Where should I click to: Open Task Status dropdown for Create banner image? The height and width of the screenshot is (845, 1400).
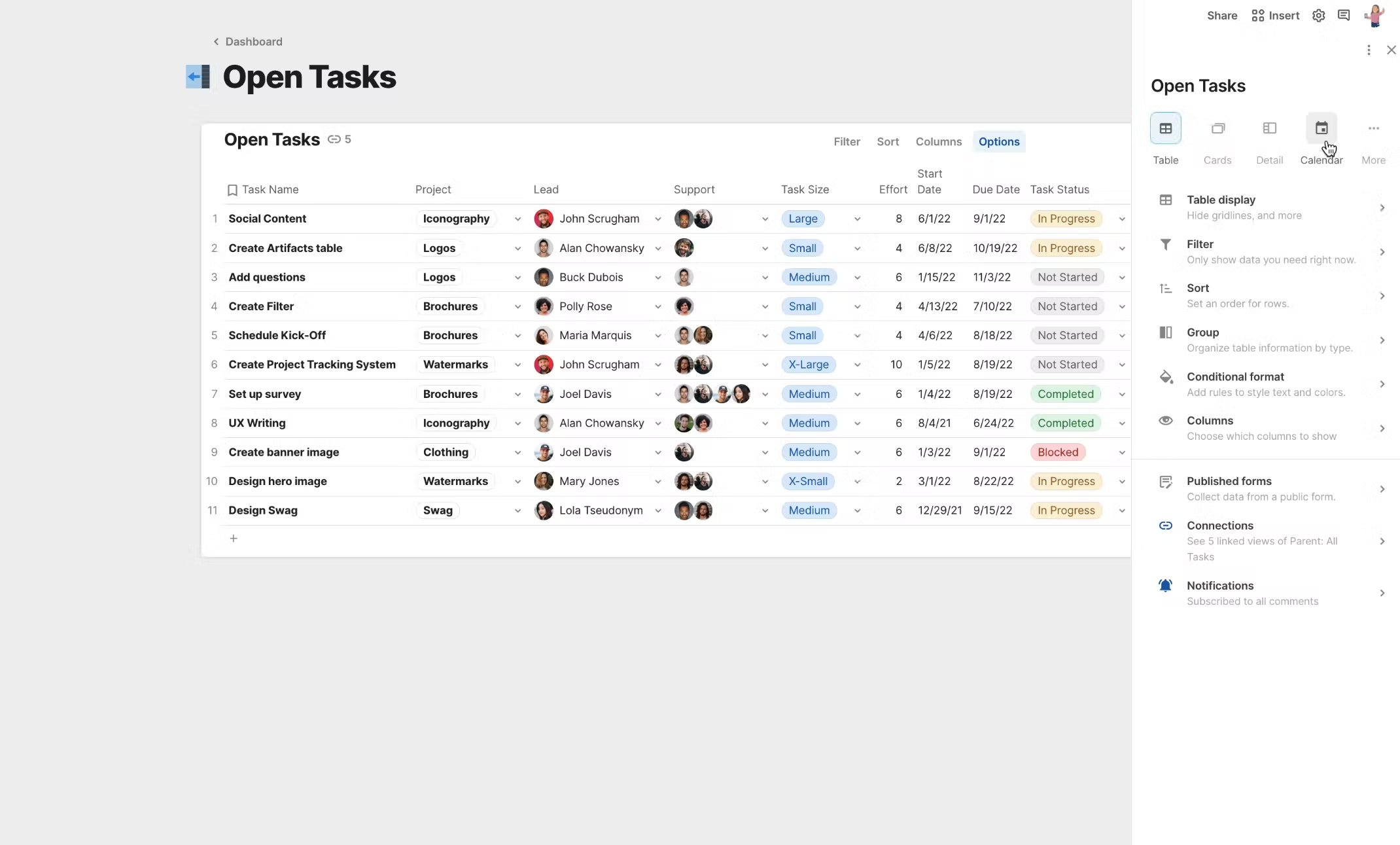click(1121, 453)
